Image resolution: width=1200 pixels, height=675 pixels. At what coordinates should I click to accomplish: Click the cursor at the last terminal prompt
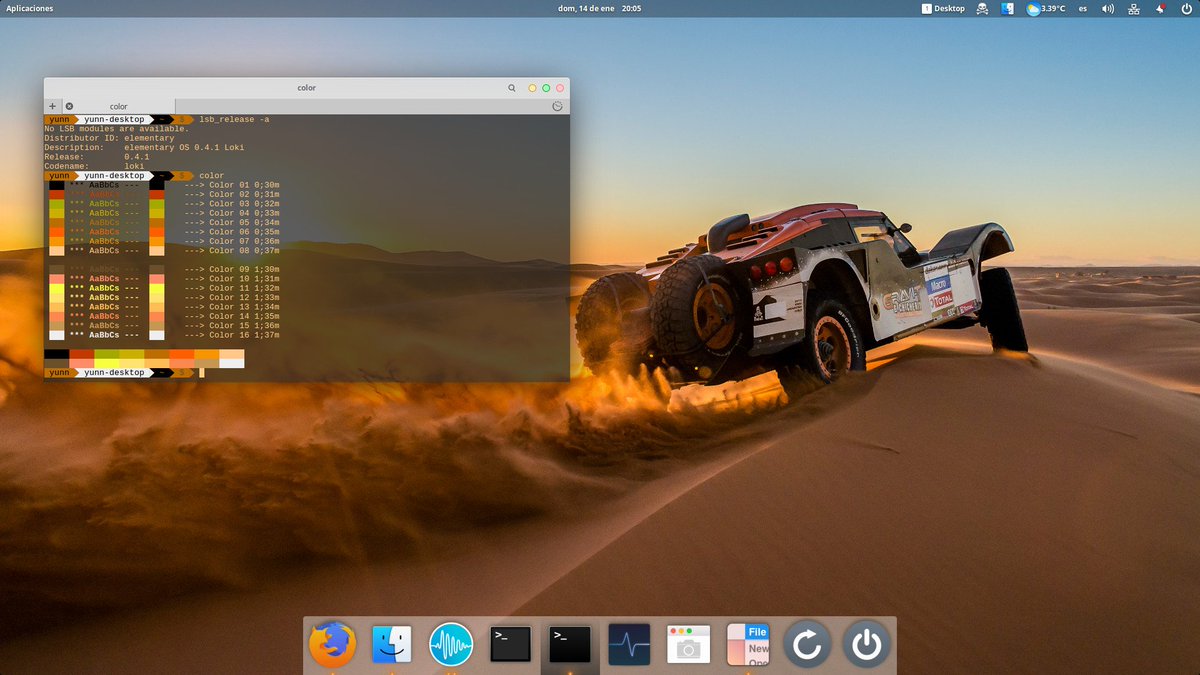pyautogui.click(x=201, y=373)
